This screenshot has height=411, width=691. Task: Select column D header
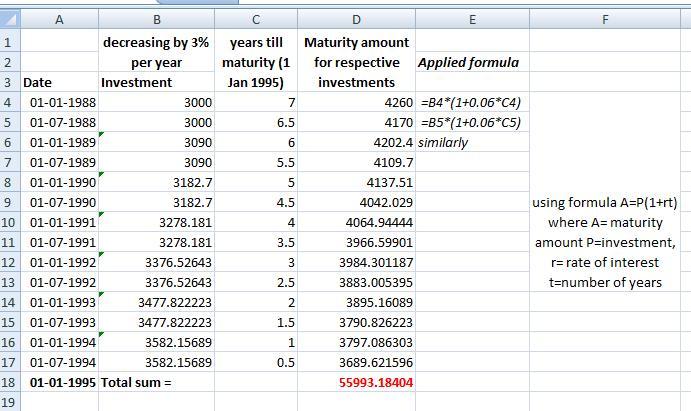point(357,20)
